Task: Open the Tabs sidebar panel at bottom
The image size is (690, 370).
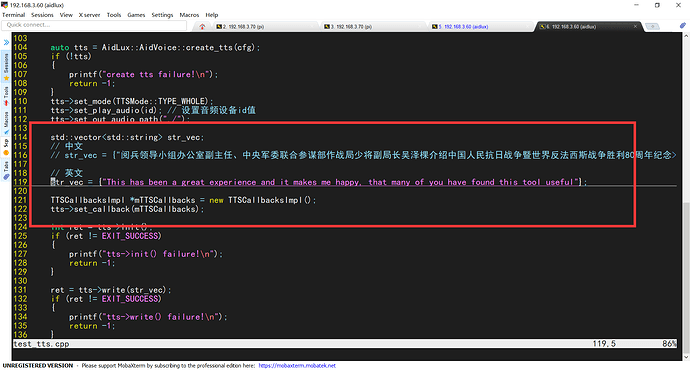Action: [x=6, y=171]
